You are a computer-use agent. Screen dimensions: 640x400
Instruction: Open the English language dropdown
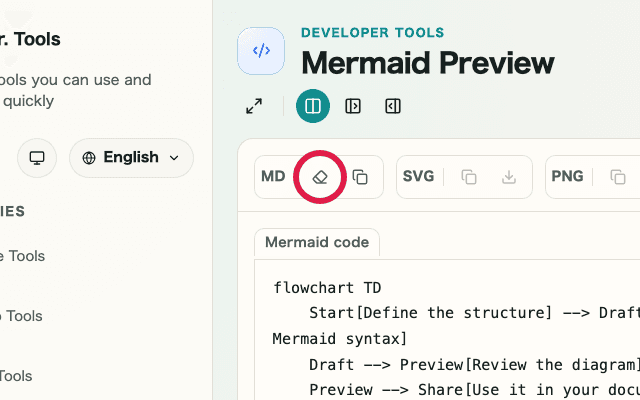(x=131, y=158)
